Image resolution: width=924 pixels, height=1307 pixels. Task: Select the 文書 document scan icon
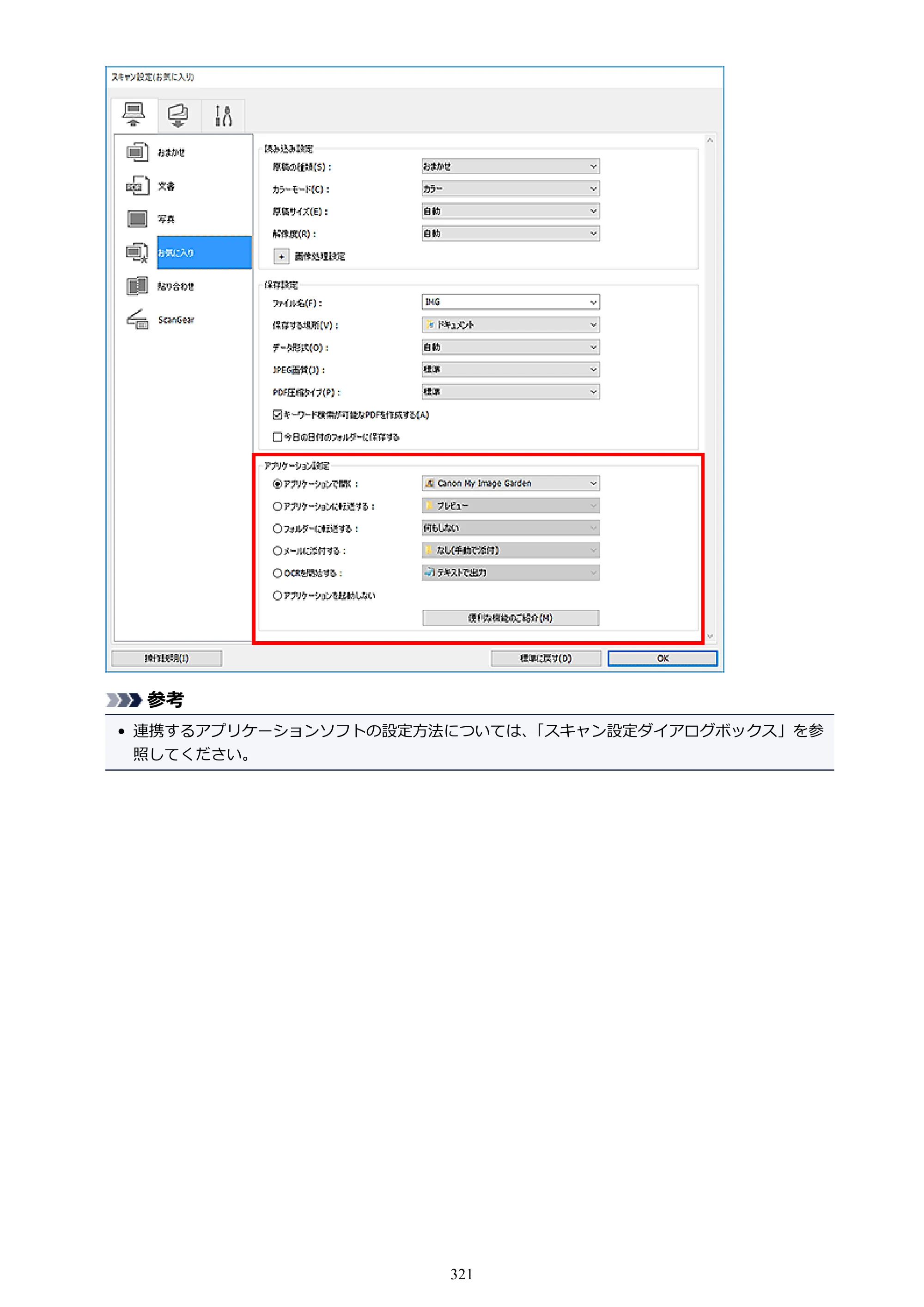coord(137,186)
